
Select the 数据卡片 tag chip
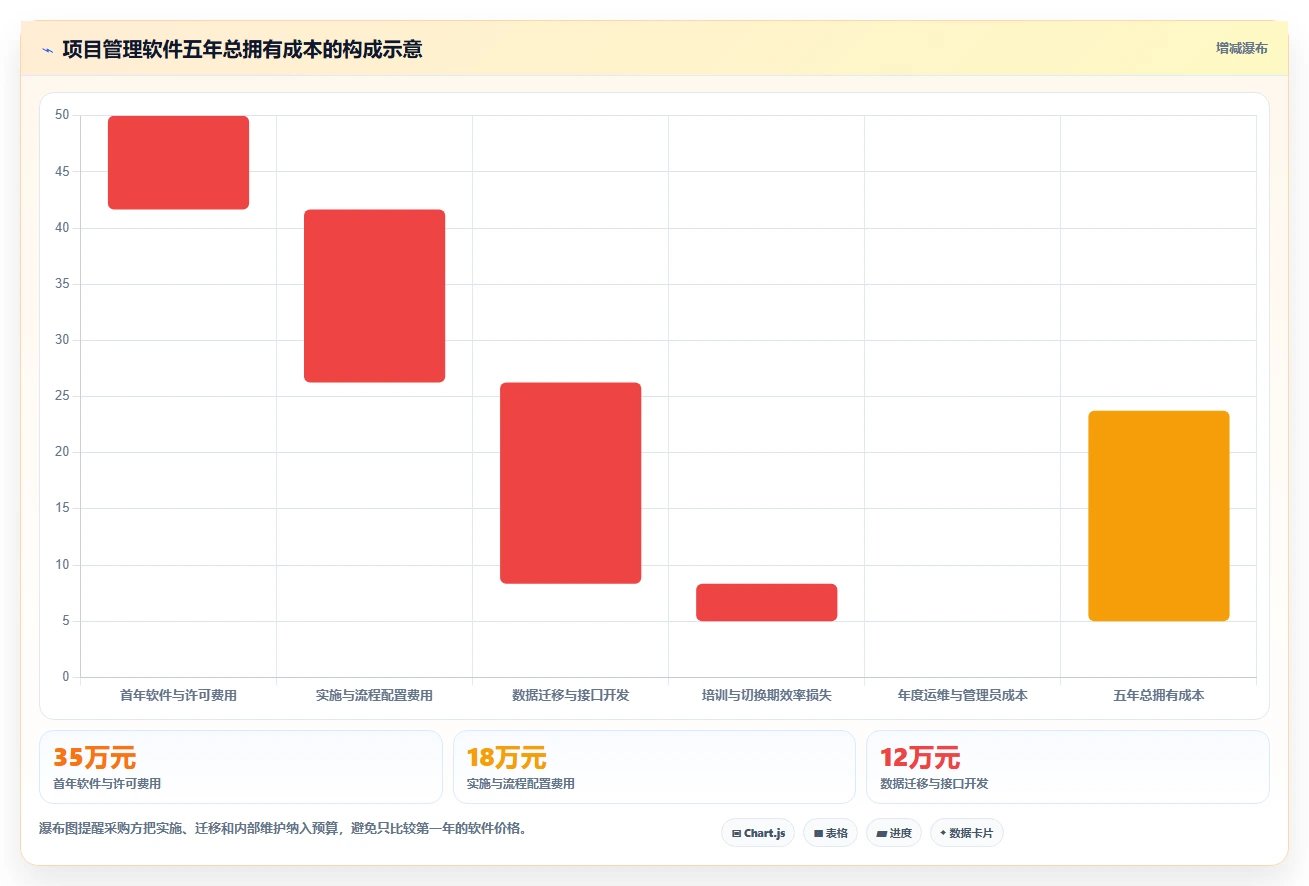(x=966, y=833)
